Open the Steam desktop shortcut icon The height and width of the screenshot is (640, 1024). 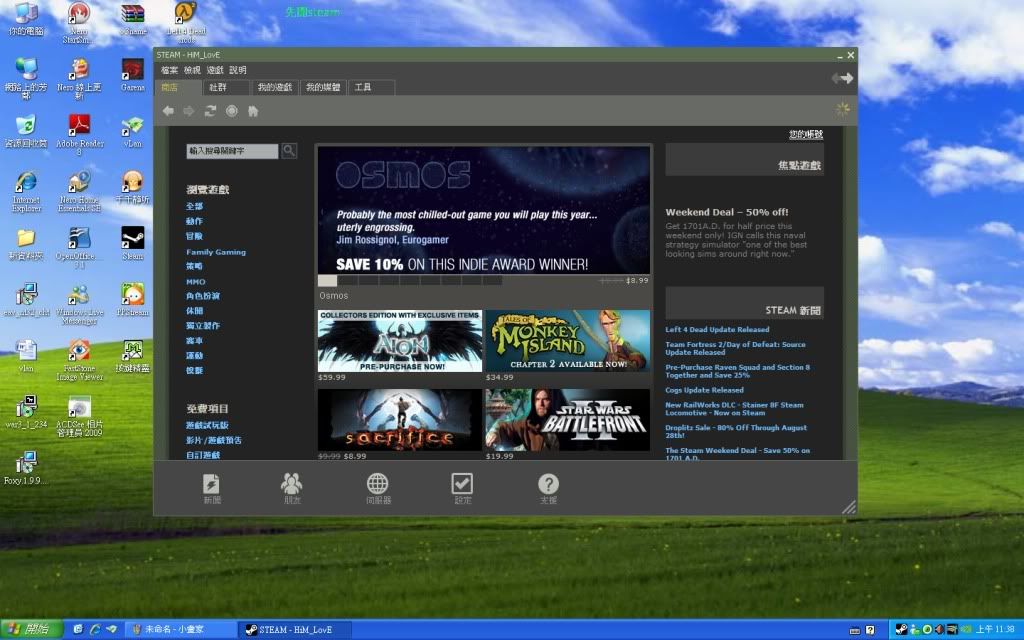coord(133,244)
